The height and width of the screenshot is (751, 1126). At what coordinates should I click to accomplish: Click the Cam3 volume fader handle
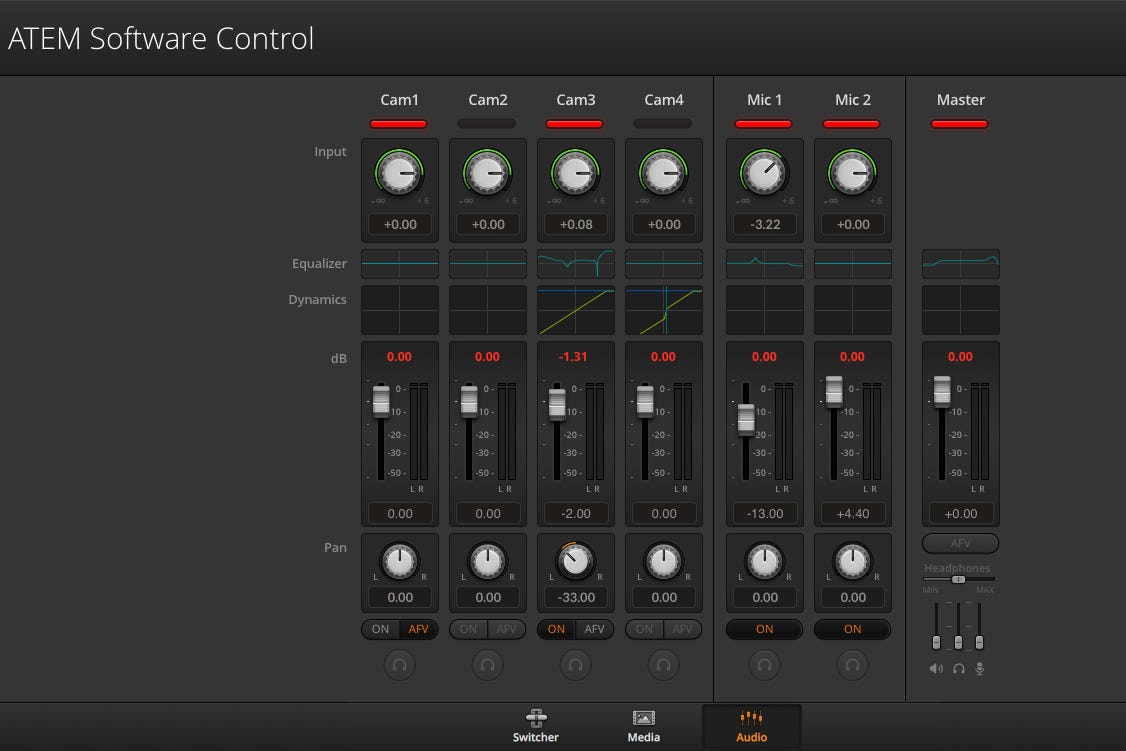(x=557, y=404)
